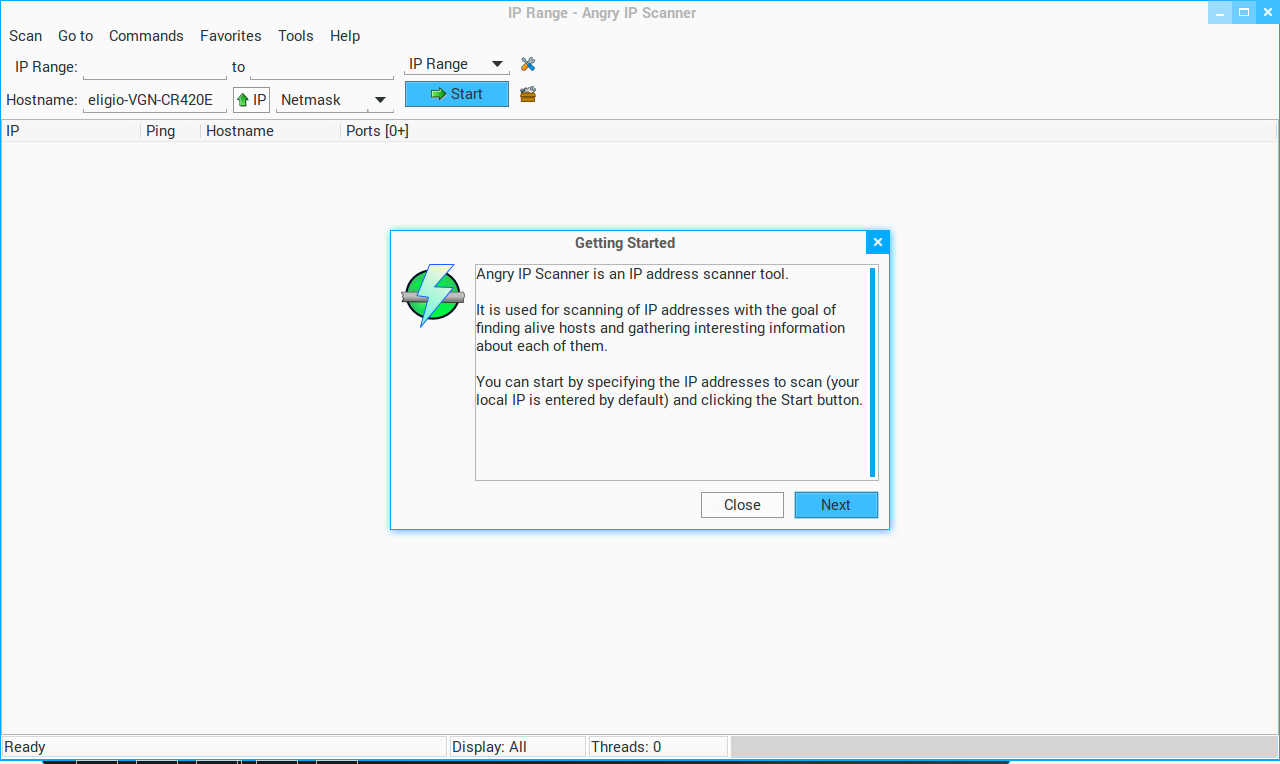Image resolution: width=1280 pixels, height=764 pixels.
Task: Focus the IP Range start address field
Action: click(155, 67)
